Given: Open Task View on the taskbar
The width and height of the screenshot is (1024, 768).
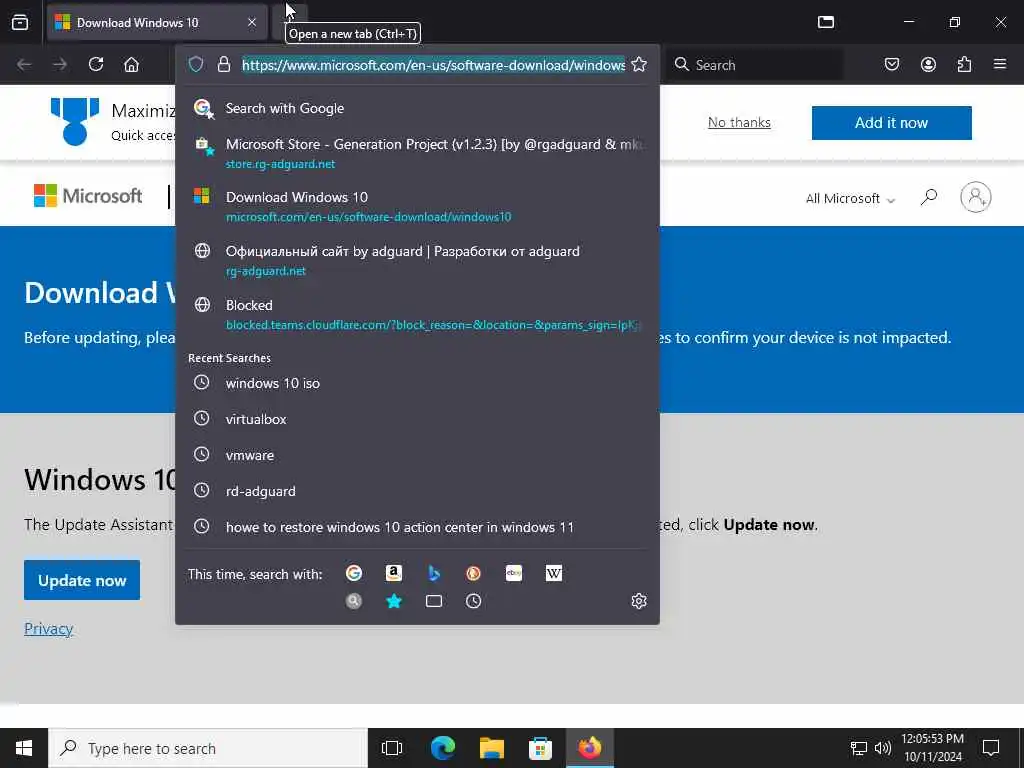Looking at the screenshot, I should [392, 748].
